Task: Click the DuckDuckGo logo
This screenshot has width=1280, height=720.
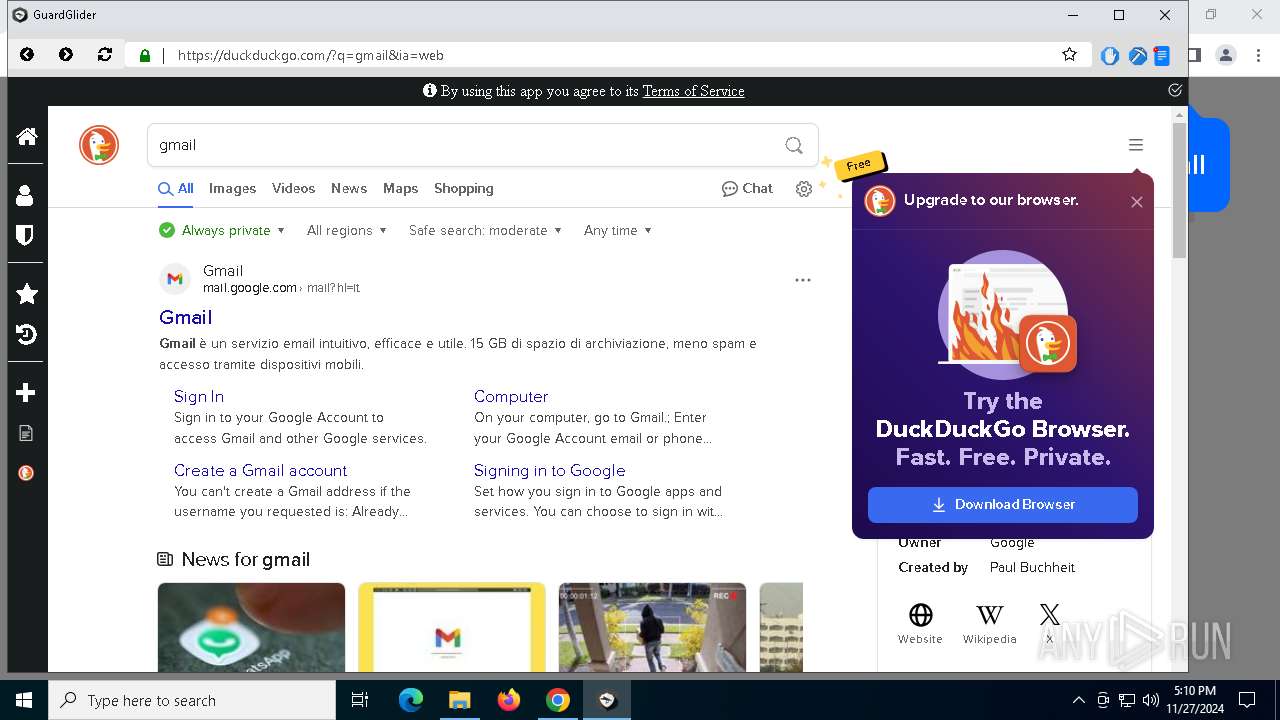Action: tap(99, 146)
